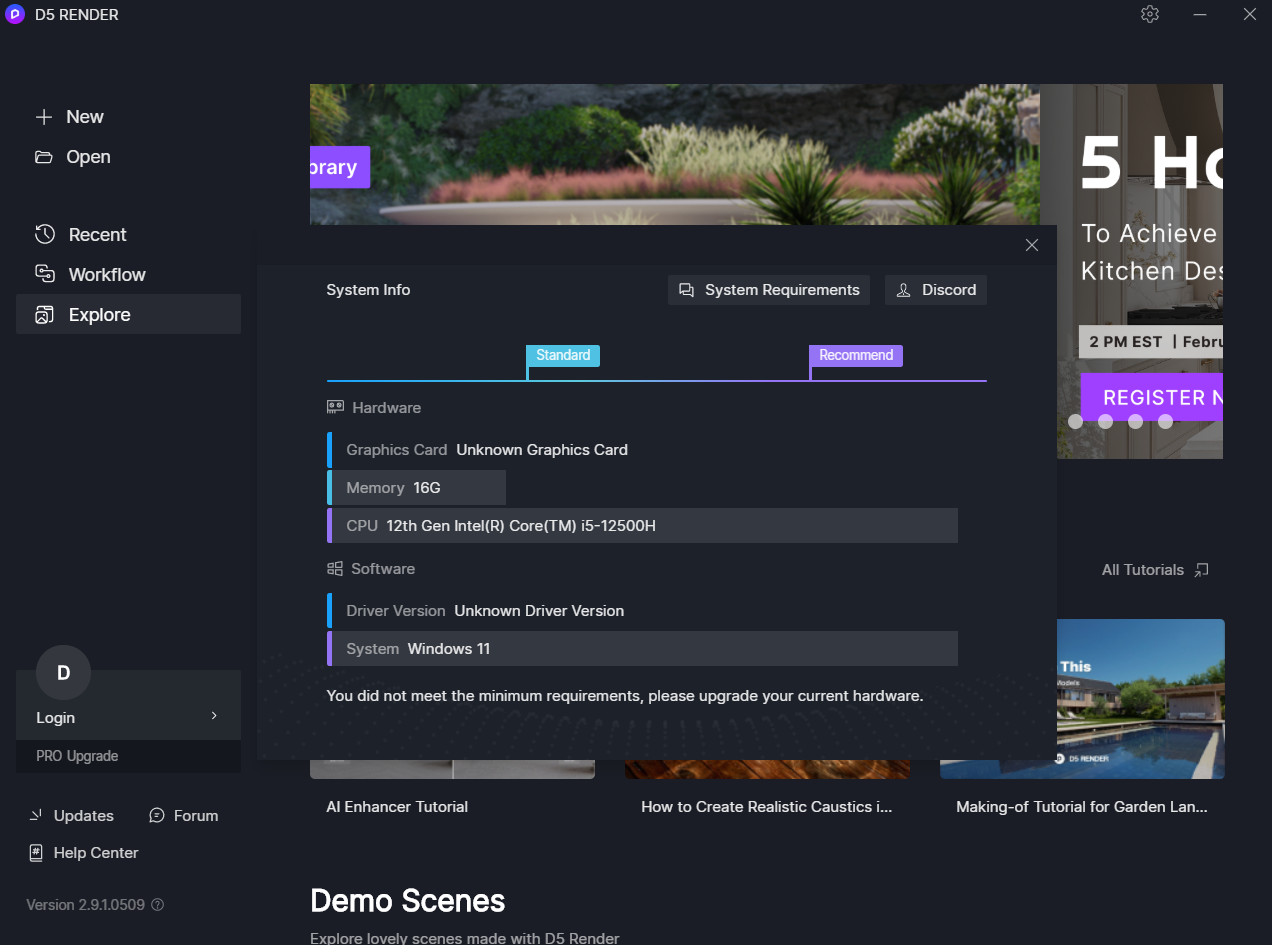Open the Garden Landscape tutorial thumbnail
The height and width of the screenshot is (945, 1272).
pos(1140,699)
